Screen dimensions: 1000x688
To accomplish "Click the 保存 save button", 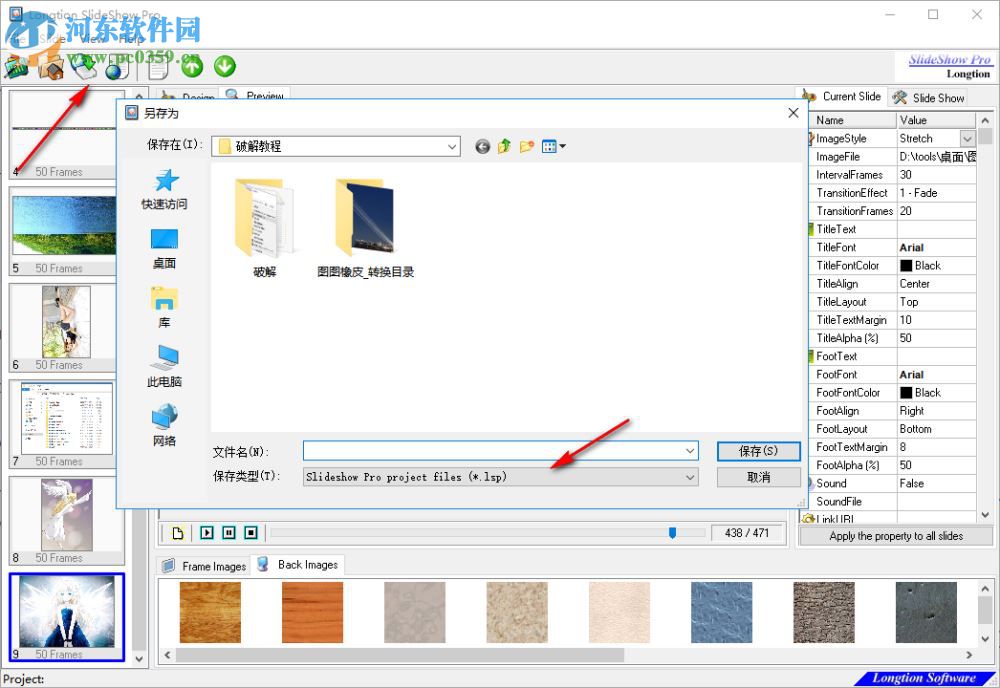I will click(757, 450).
